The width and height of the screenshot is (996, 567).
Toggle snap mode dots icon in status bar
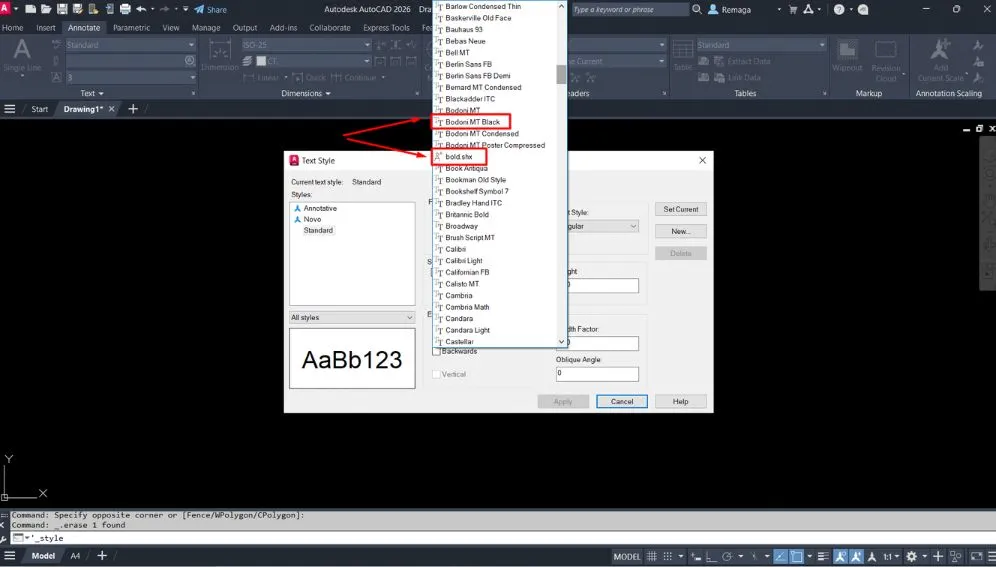pos(667,557)
